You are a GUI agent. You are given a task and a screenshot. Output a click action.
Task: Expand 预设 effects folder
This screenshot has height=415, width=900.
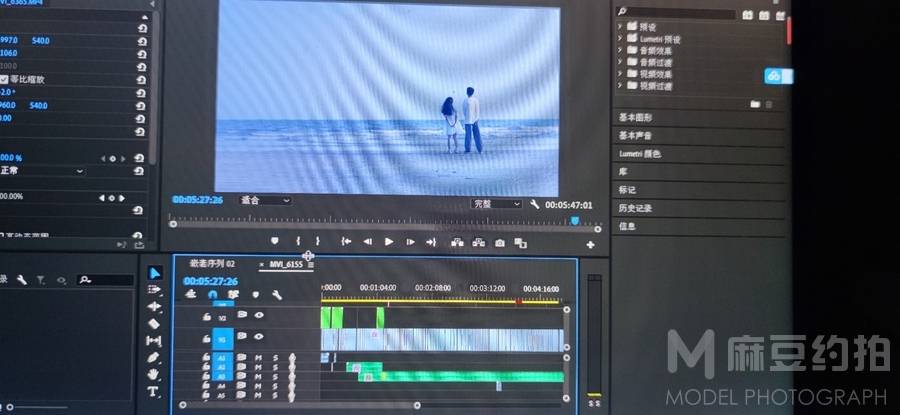tap(620, 26)
